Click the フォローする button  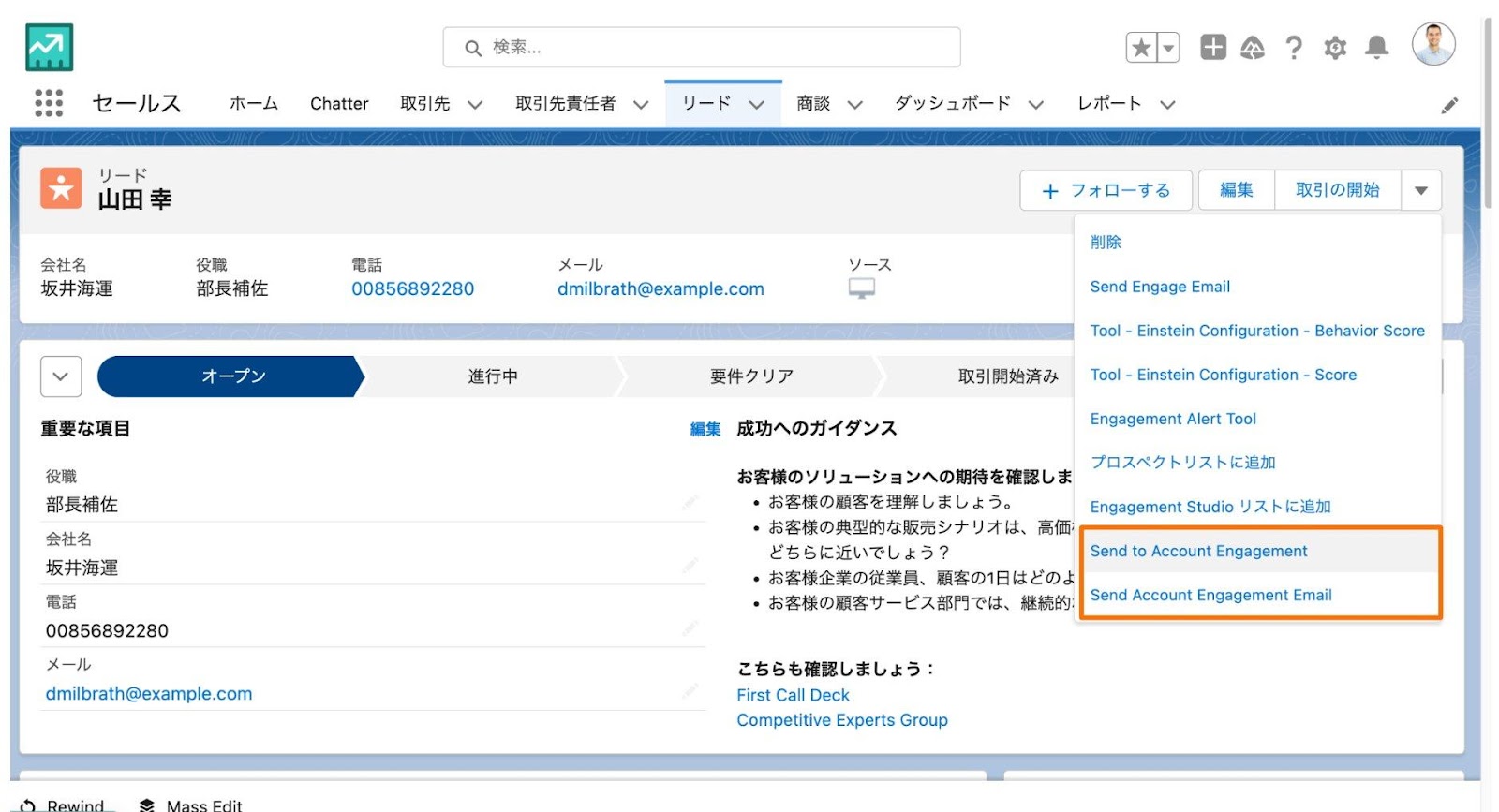(x=1106, y=190)
